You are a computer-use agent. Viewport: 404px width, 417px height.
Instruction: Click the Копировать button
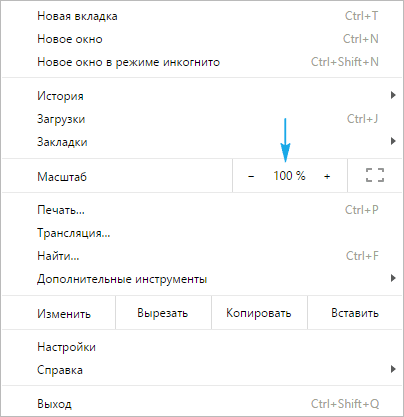point(259,313)
